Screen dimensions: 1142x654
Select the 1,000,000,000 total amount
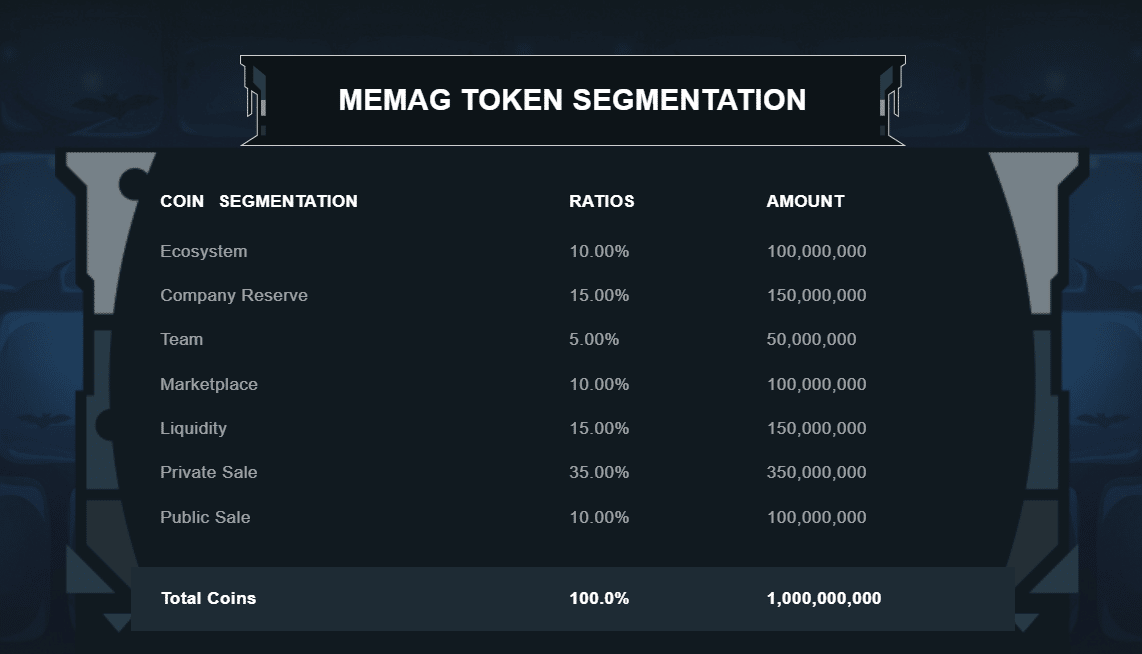pos(824,598)
